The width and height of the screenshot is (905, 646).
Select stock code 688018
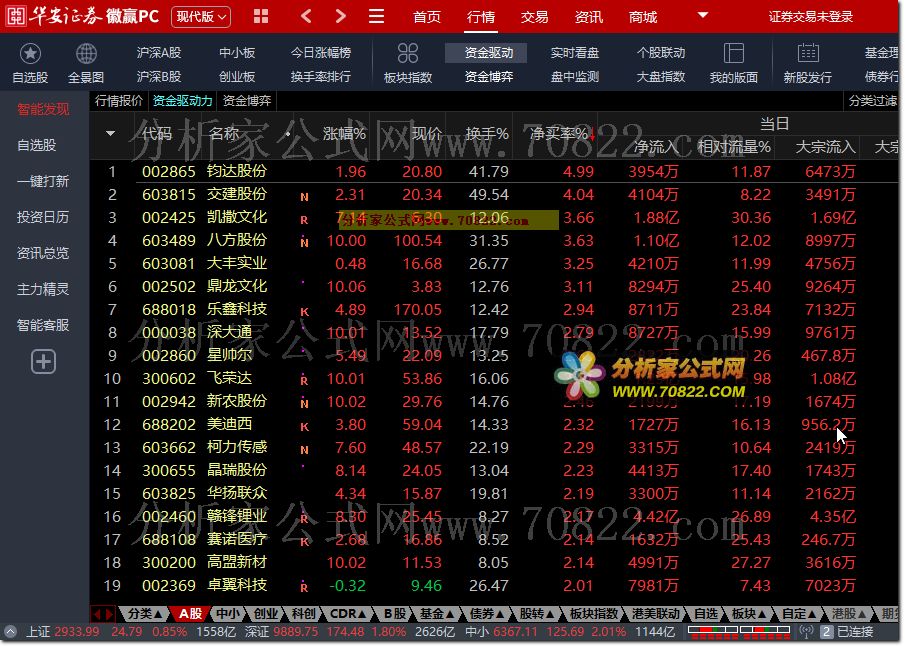point(169,309)
